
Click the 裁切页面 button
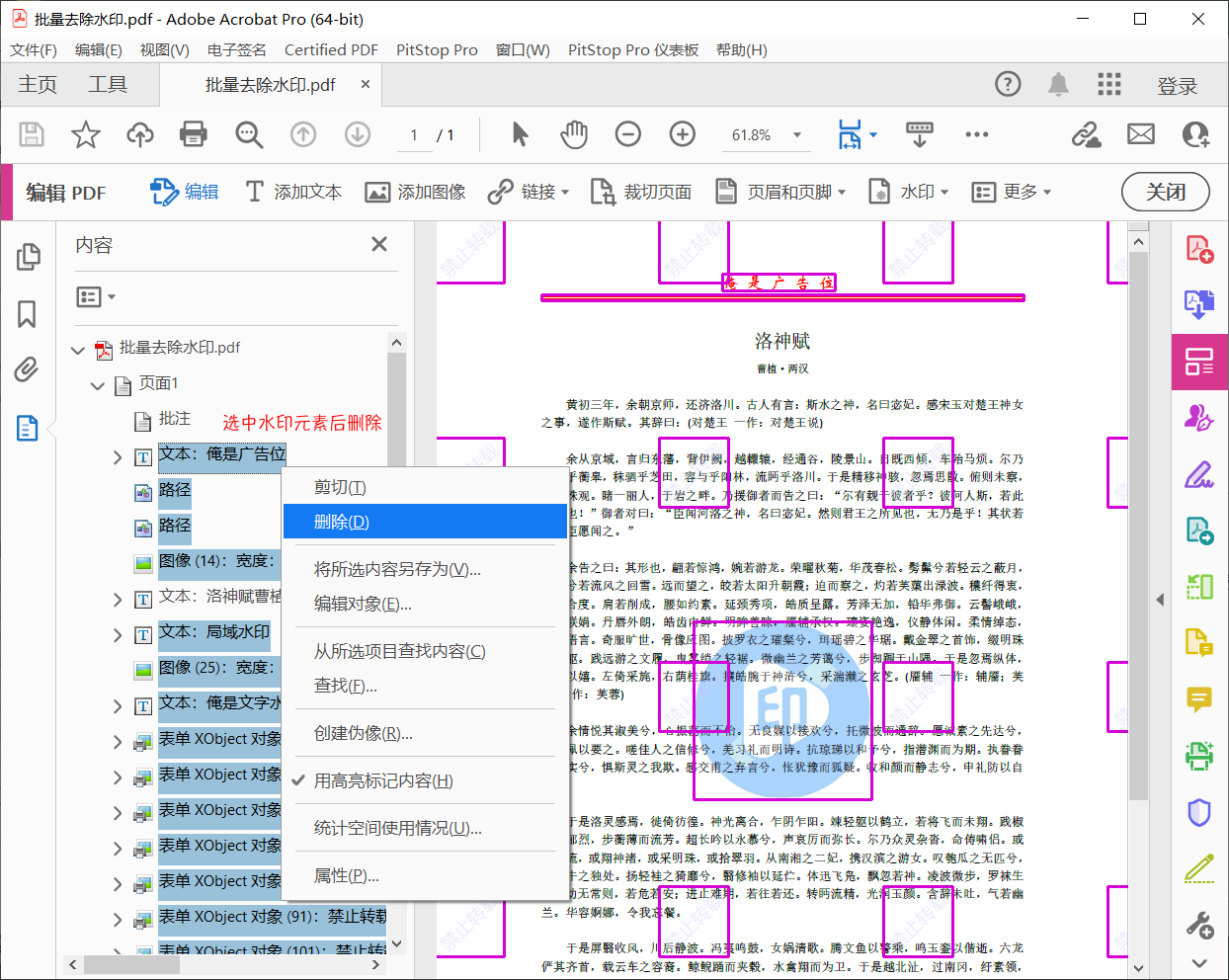[640, 192]
